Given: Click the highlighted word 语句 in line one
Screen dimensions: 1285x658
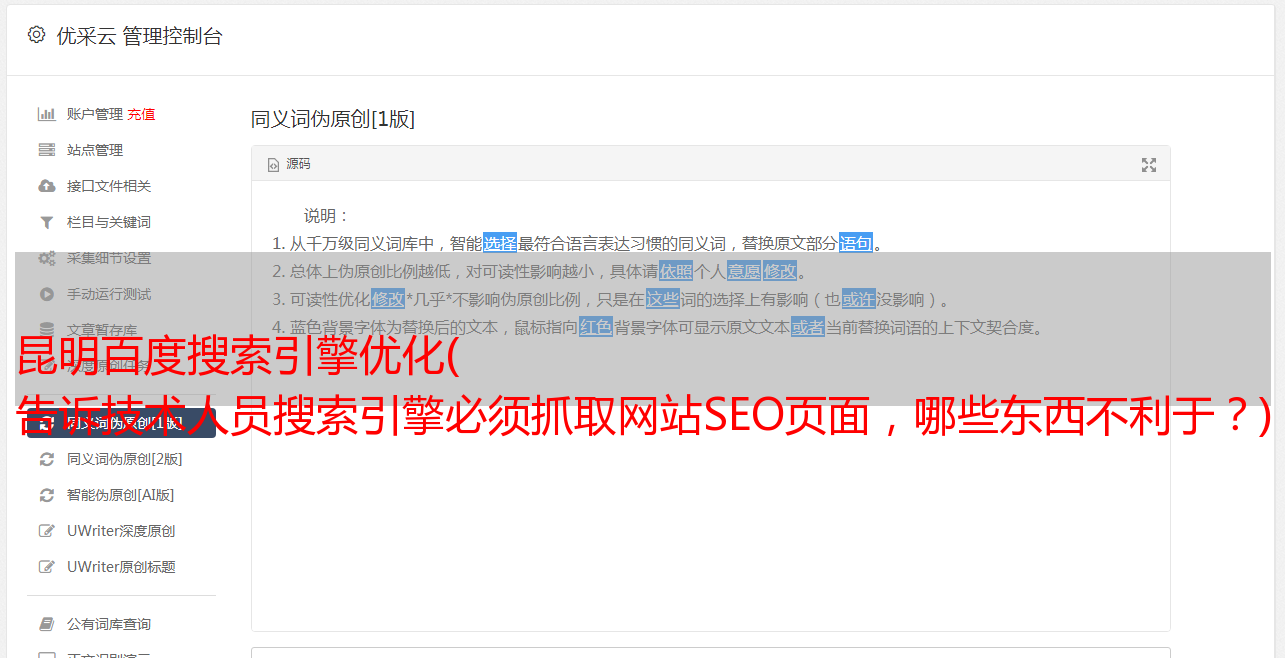Looking at the screenshot, I should 855,243.
